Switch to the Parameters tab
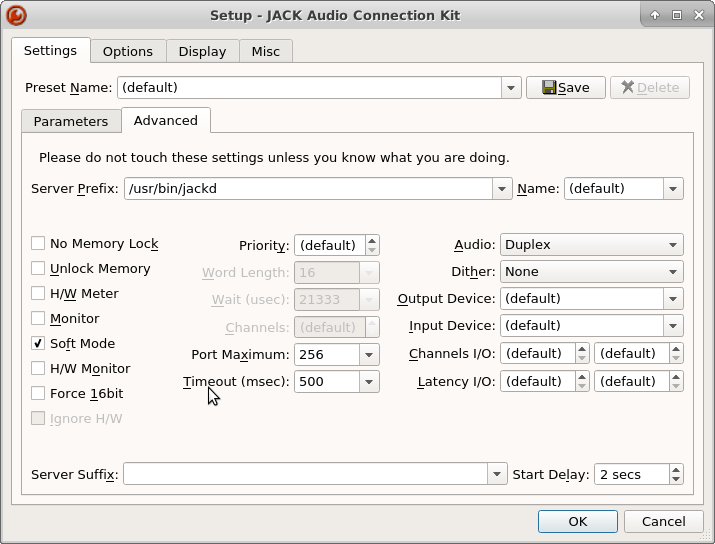Image resolution: width=715 pixels, height=544 pixels. click(70, 121)
